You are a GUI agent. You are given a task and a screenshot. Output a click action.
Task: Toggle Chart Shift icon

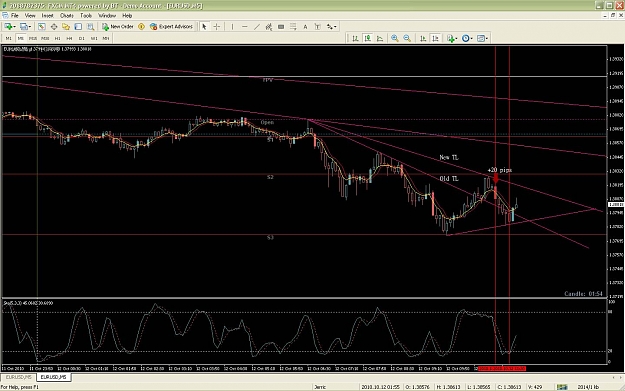[x=435, y=38]
